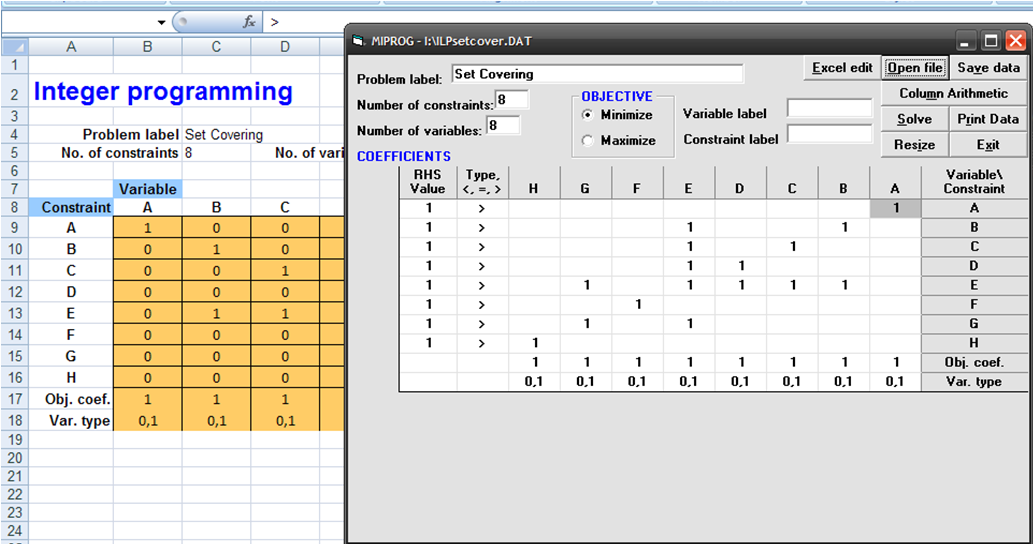
Task: Click the Excel edit button
Action: pyautogui.click(x=842, y=68)
